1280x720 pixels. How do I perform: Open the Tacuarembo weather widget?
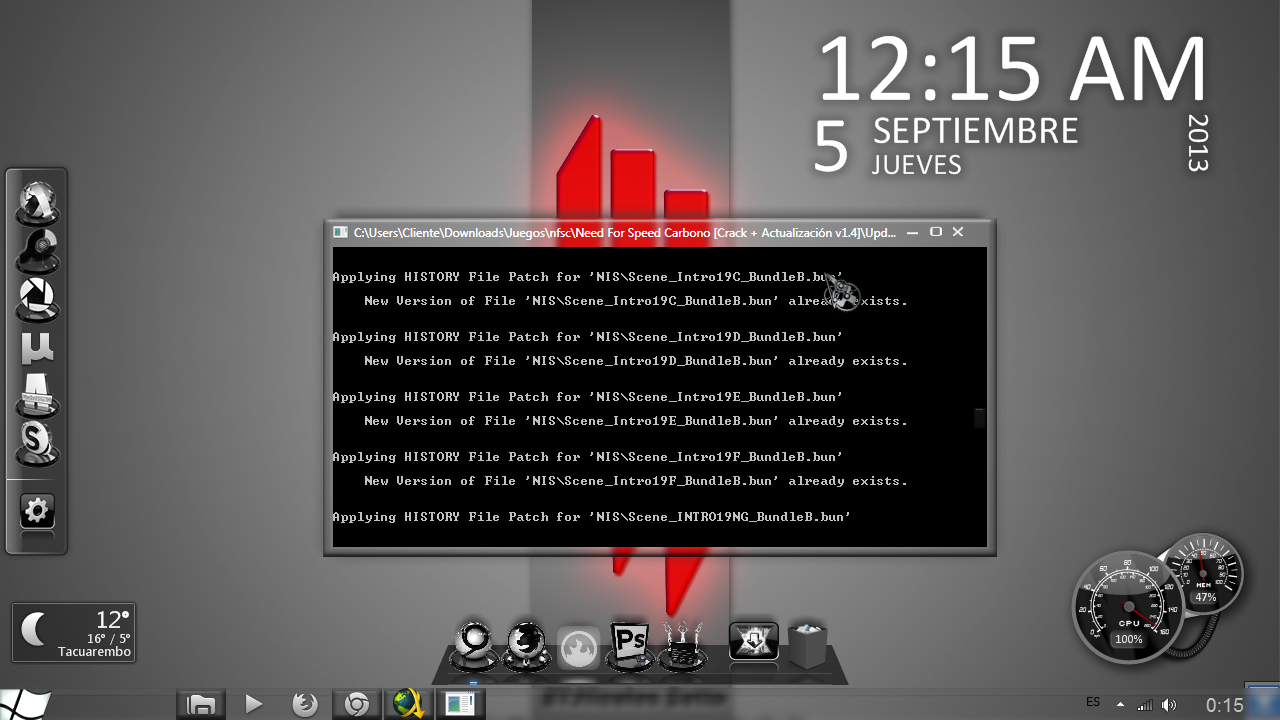pos(74,632)
